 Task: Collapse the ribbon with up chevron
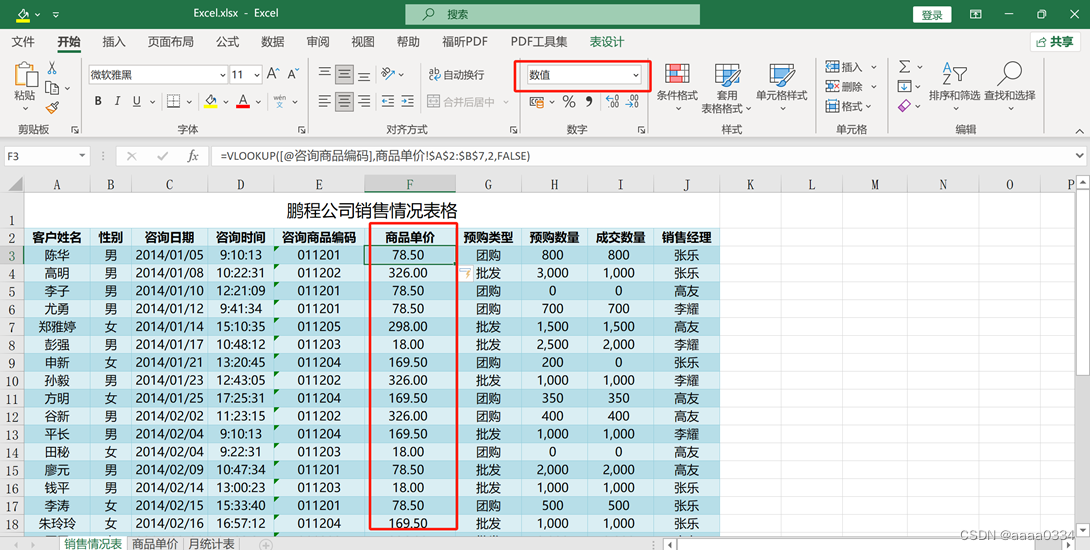pos(1079,131)
